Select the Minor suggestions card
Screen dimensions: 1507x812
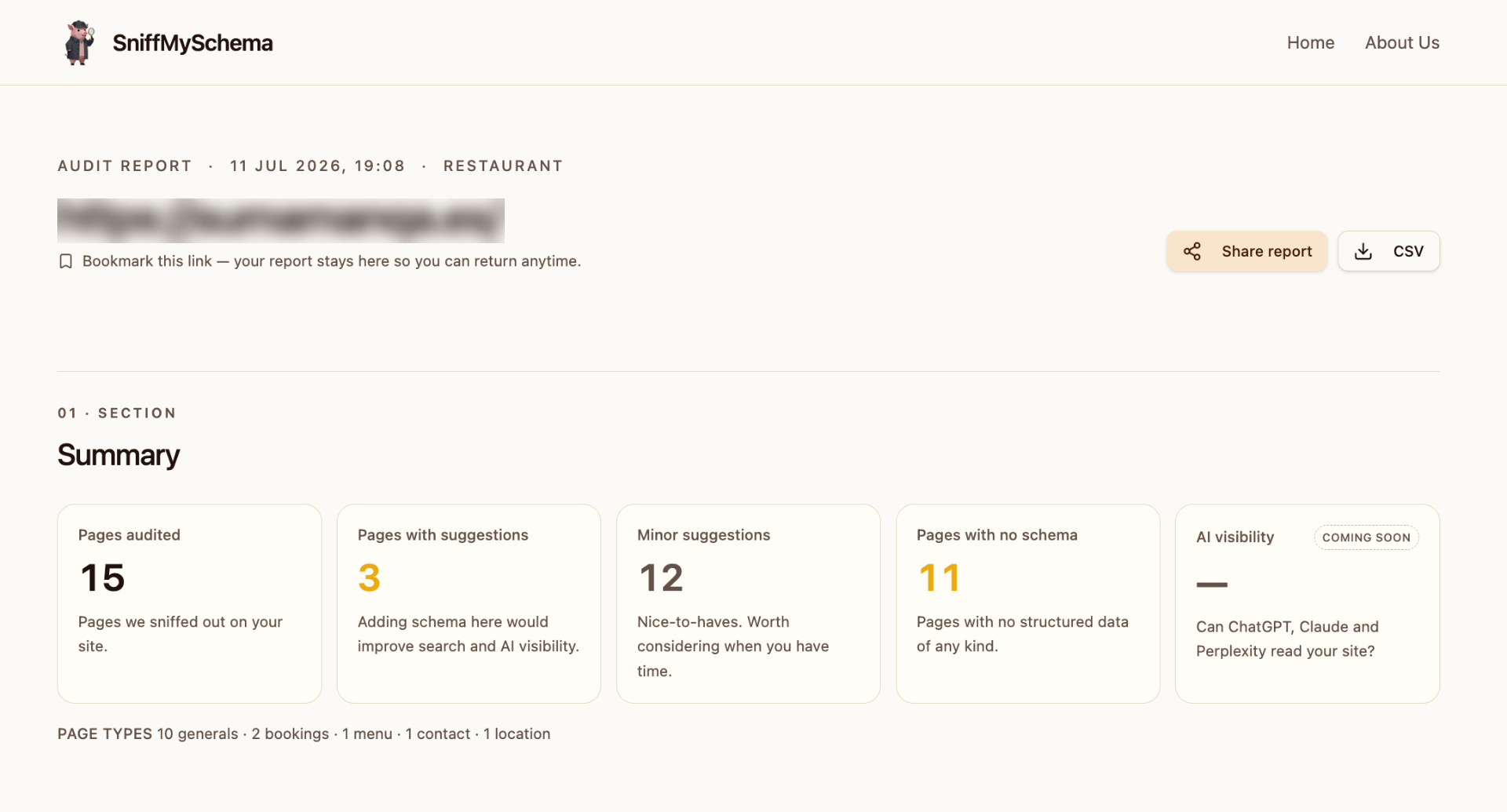coord(748,603)
